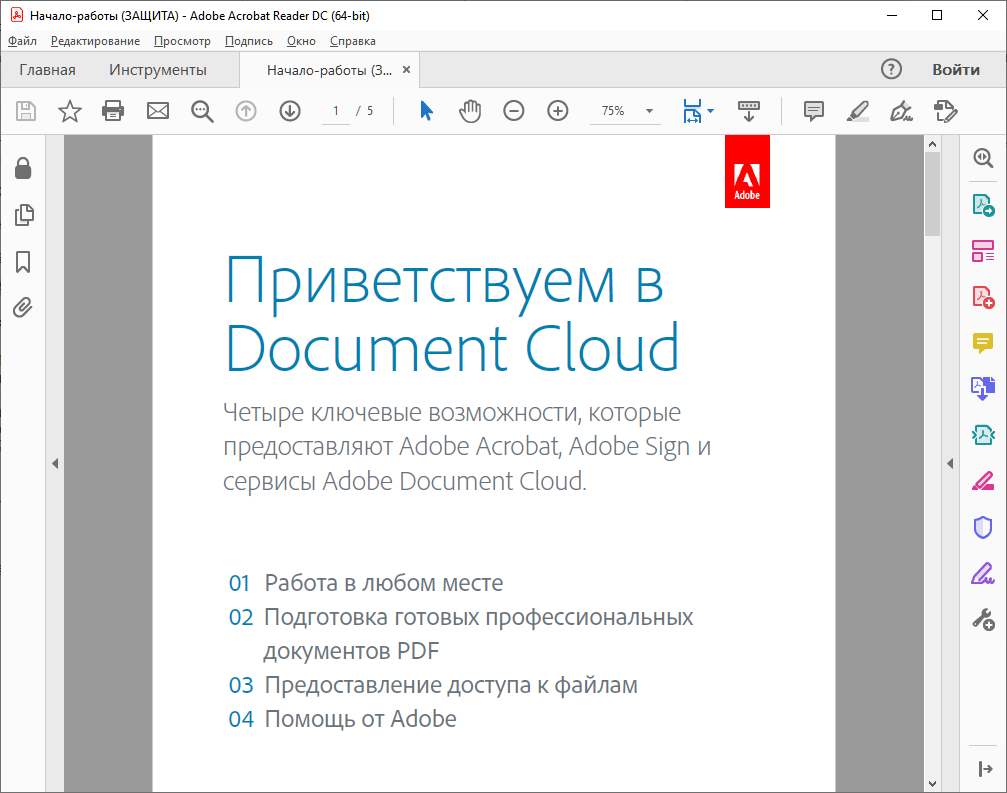Open the Create PDF tool in right pane
The width and height of the screenshot is (1007, 793).
coord(983,297)
